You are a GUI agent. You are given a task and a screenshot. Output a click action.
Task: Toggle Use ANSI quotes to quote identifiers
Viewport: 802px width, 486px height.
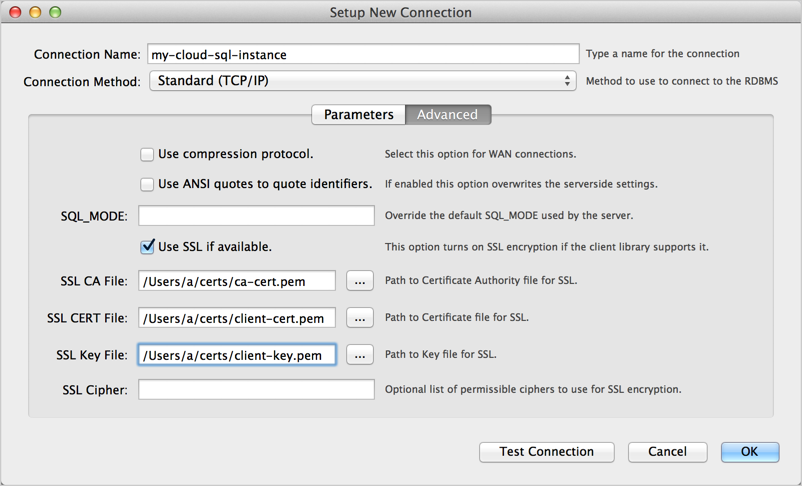(147, 185)
